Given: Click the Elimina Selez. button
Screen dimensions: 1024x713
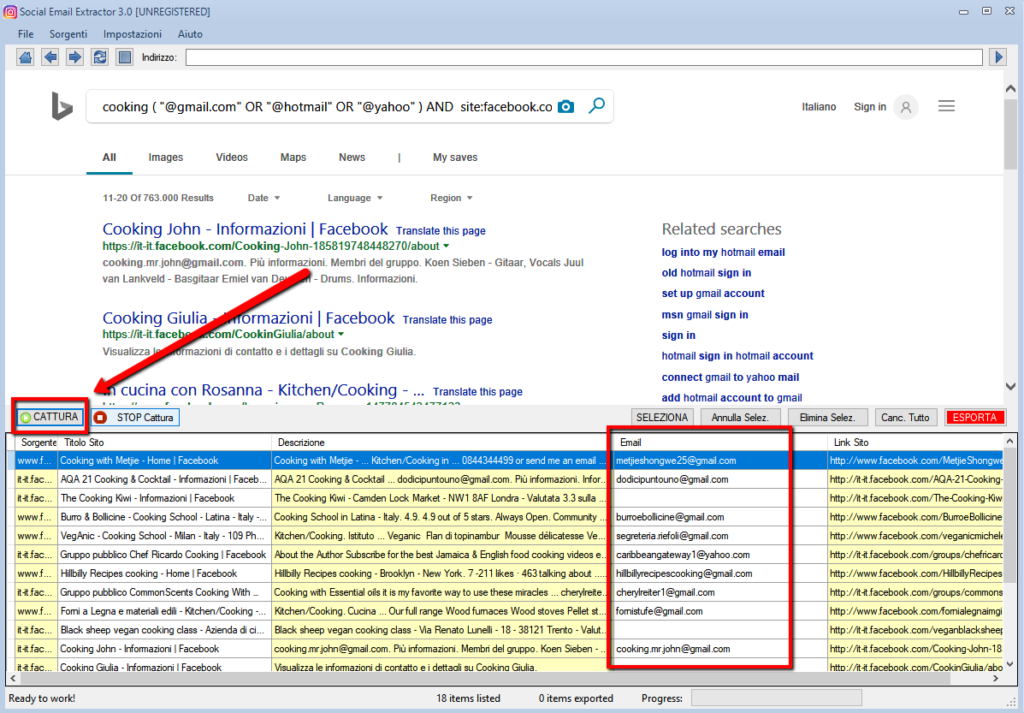Looking at the screenshot, I should click(827, 417).
